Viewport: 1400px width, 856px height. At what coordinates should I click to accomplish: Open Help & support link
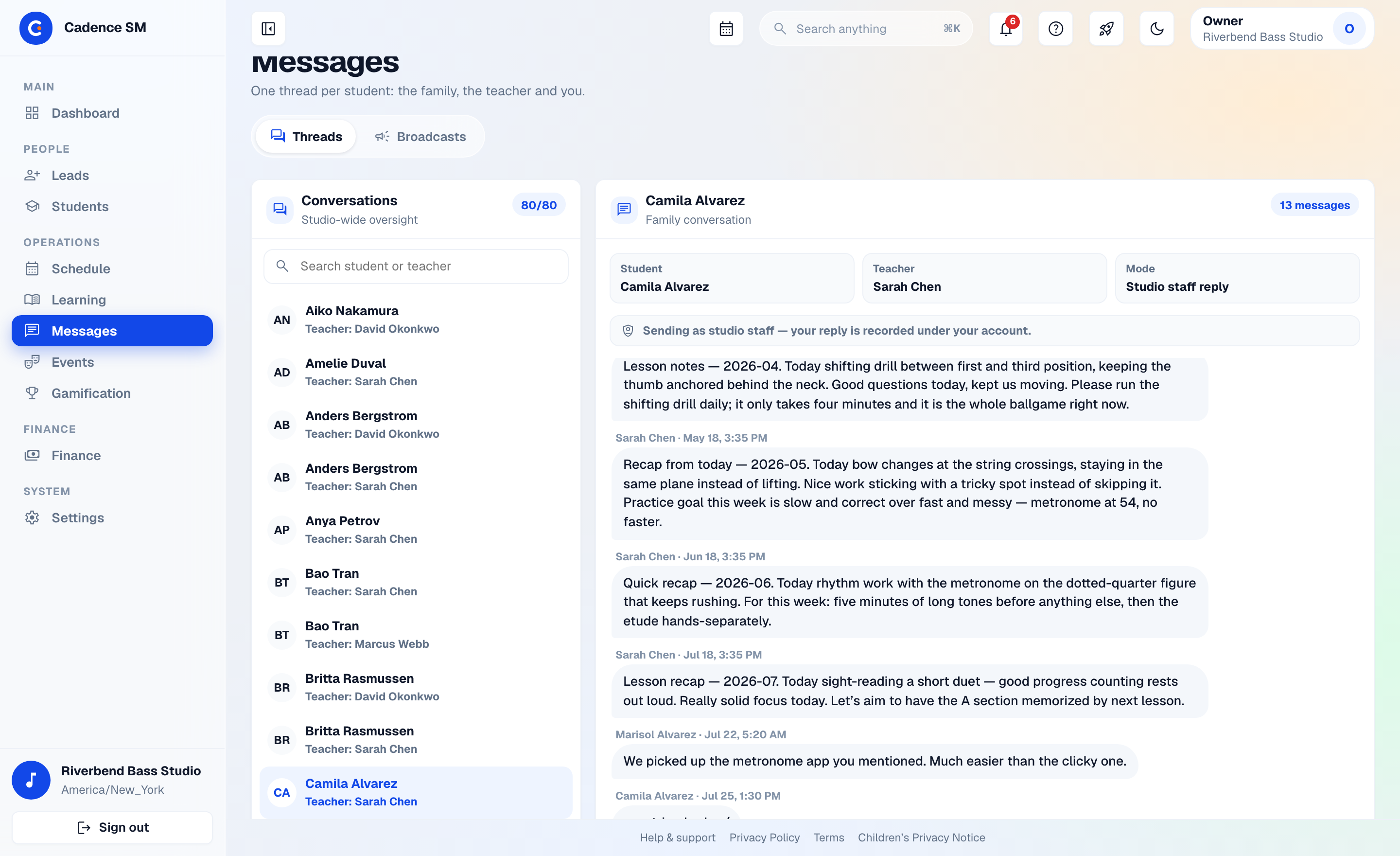(678, 837)
